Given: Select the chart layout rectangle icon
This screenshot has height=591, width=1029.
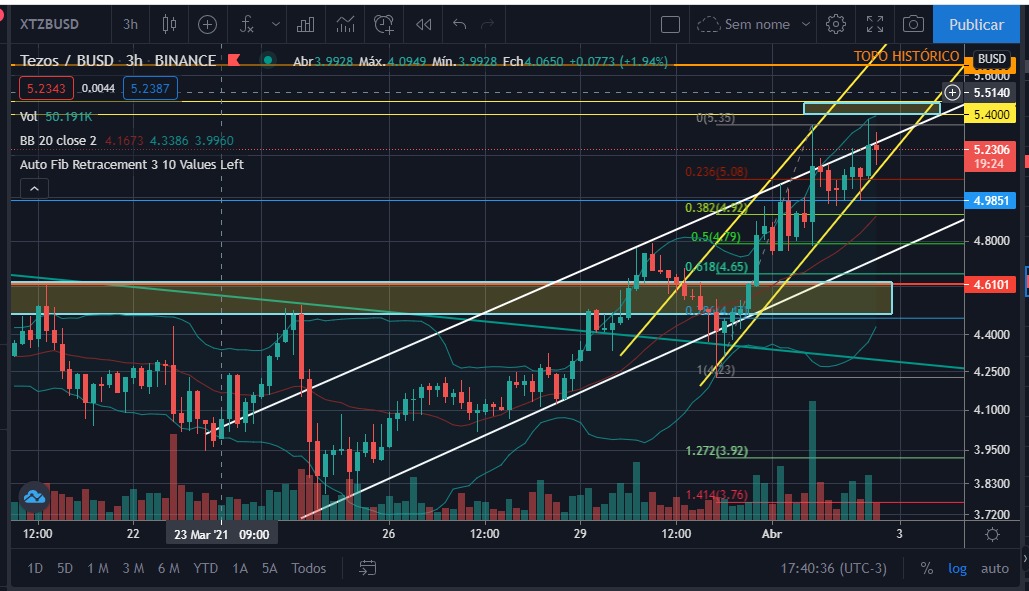Looking at the screenshot, I should click(670, 24).
